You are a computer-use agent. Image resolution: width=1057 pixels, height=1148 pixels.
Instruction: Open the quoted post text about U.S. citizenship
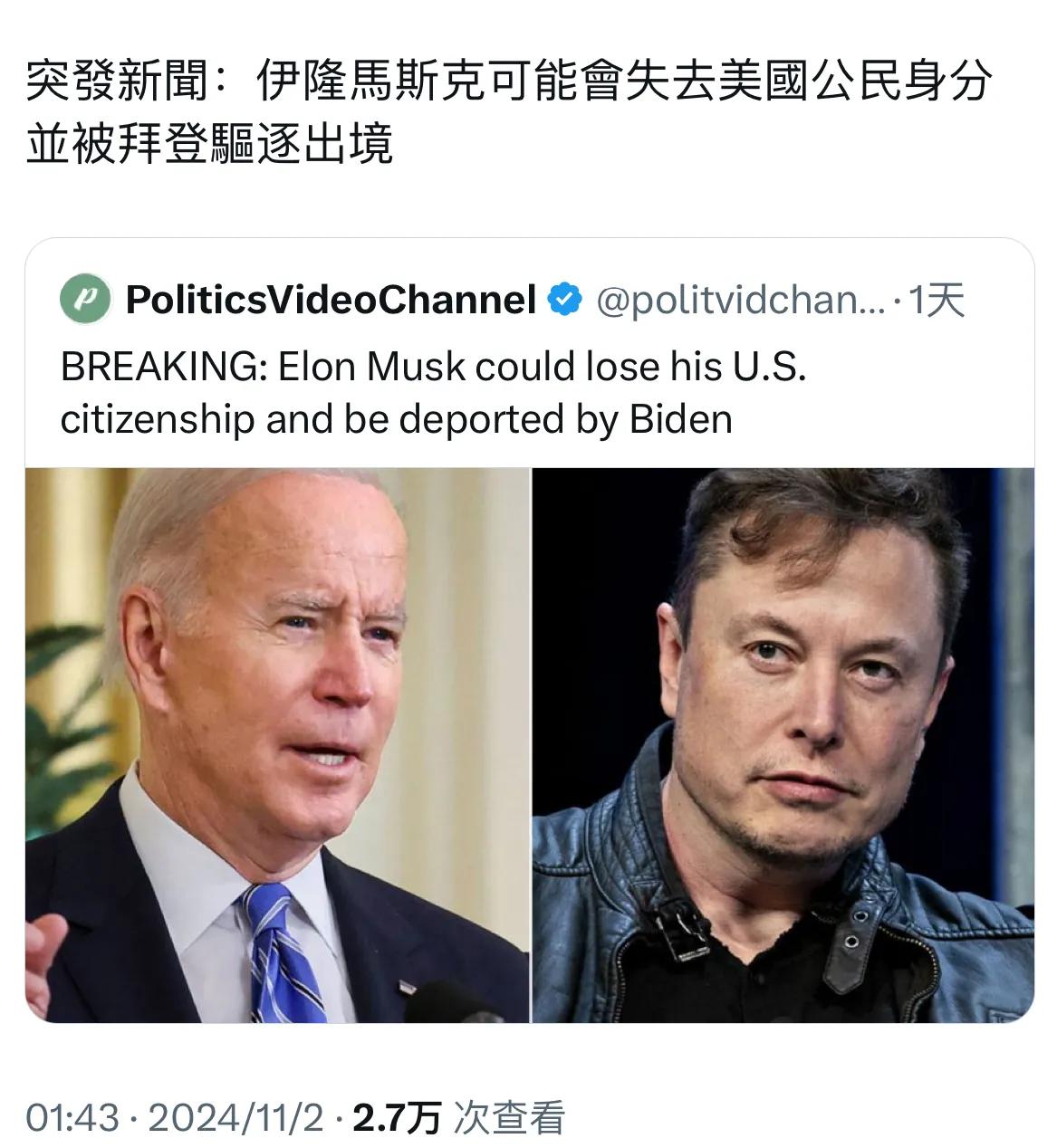[x=433, y=393]
